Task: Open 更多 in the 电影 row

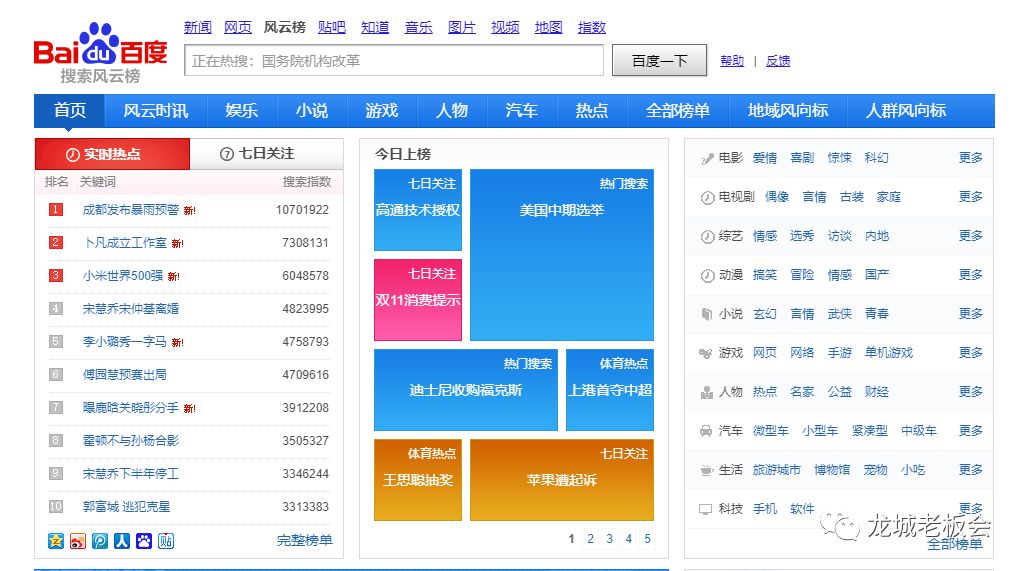Action: 971,158
